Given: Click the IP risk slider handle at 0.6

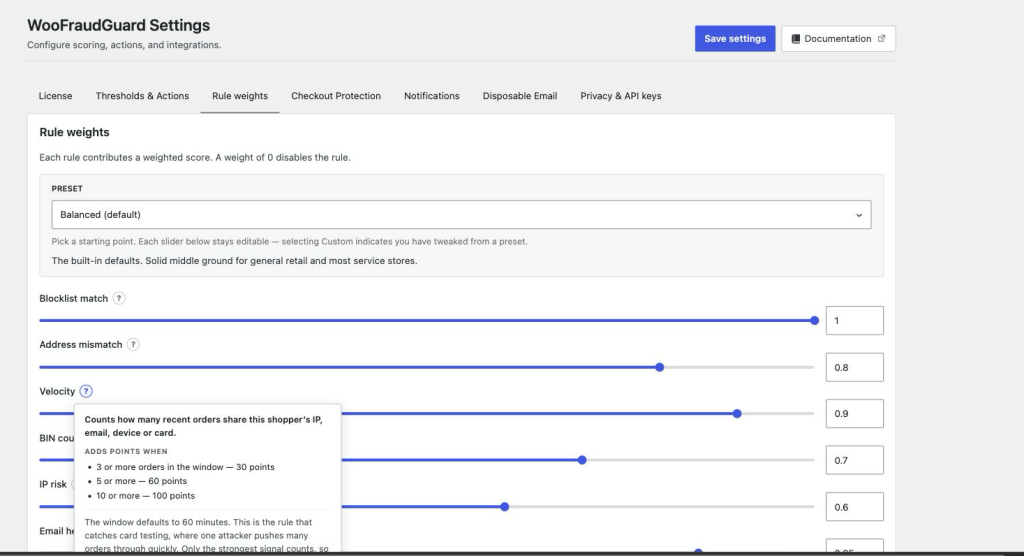Looking at the screenshot, I should (505, 507).
